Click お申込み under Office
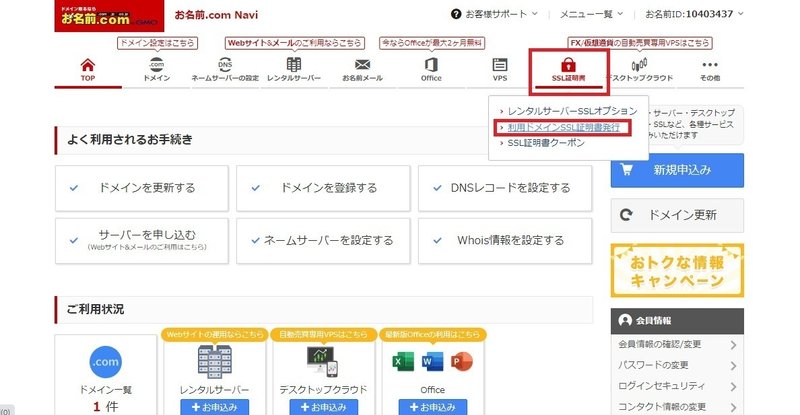The width and height of the screenshot is (800, 415). click(433, 407)
